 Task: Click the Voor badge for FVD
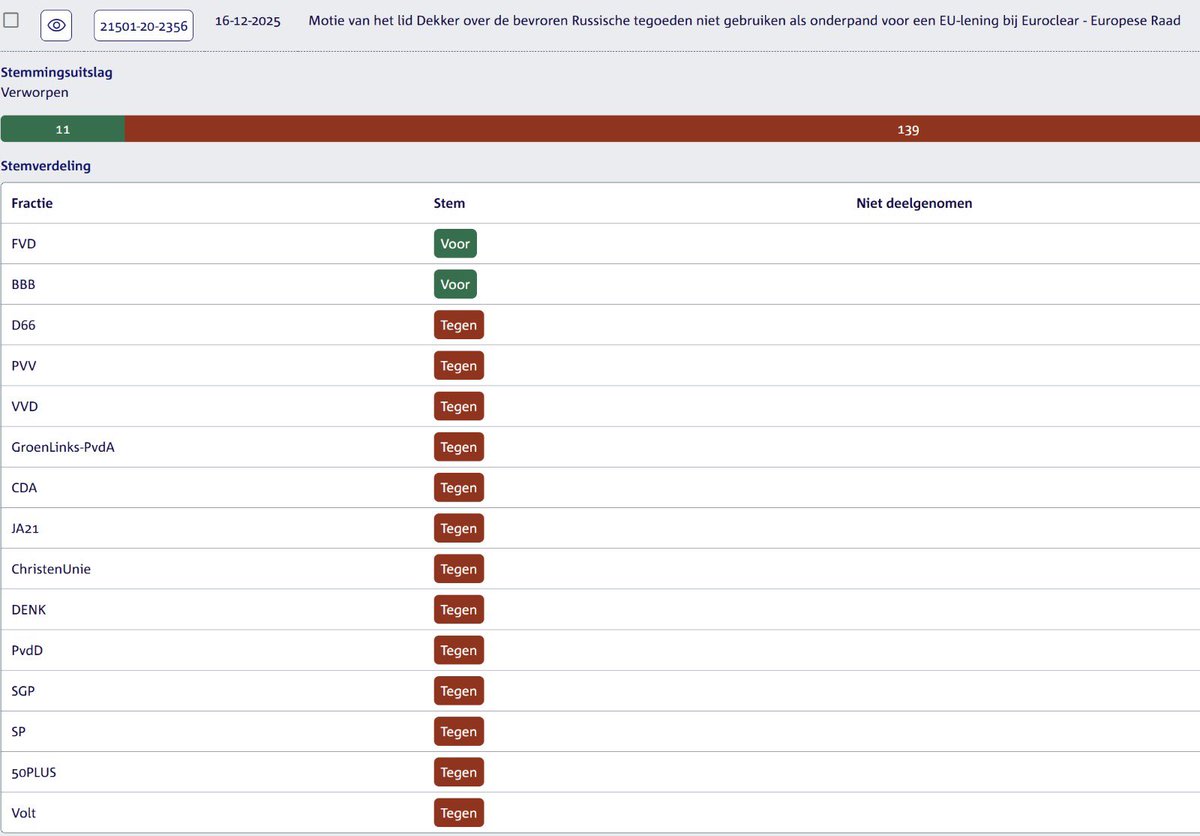[x=455, y=244]
